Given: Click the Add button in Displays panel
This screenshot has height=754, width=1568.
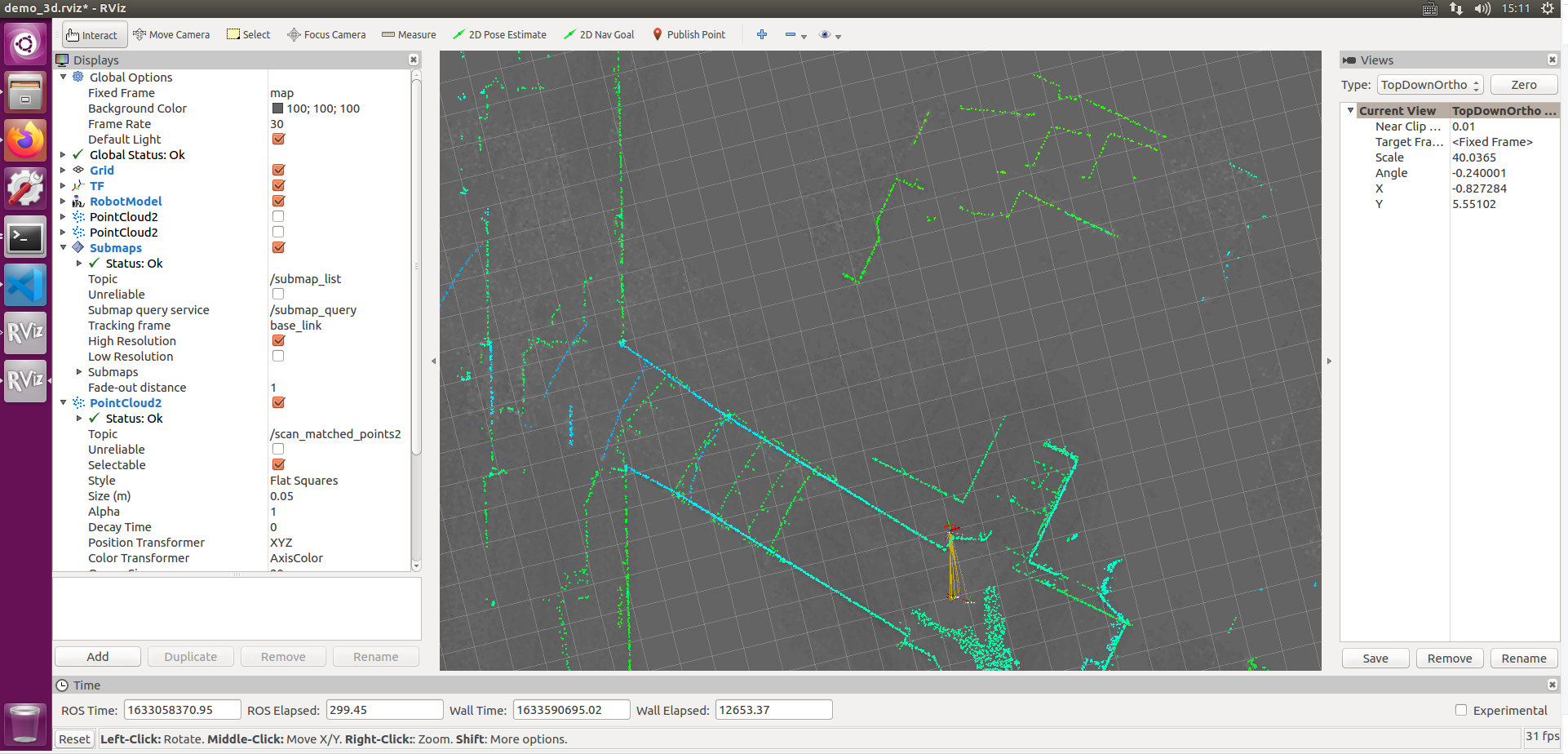Looking at the screenshot, I should pyautogui.click(x=96, y=656).
